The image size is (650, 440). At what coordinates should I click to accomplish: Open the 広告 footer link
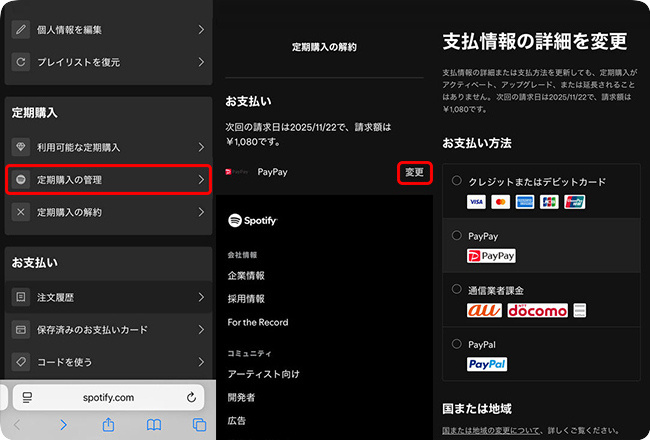(237, 421)
